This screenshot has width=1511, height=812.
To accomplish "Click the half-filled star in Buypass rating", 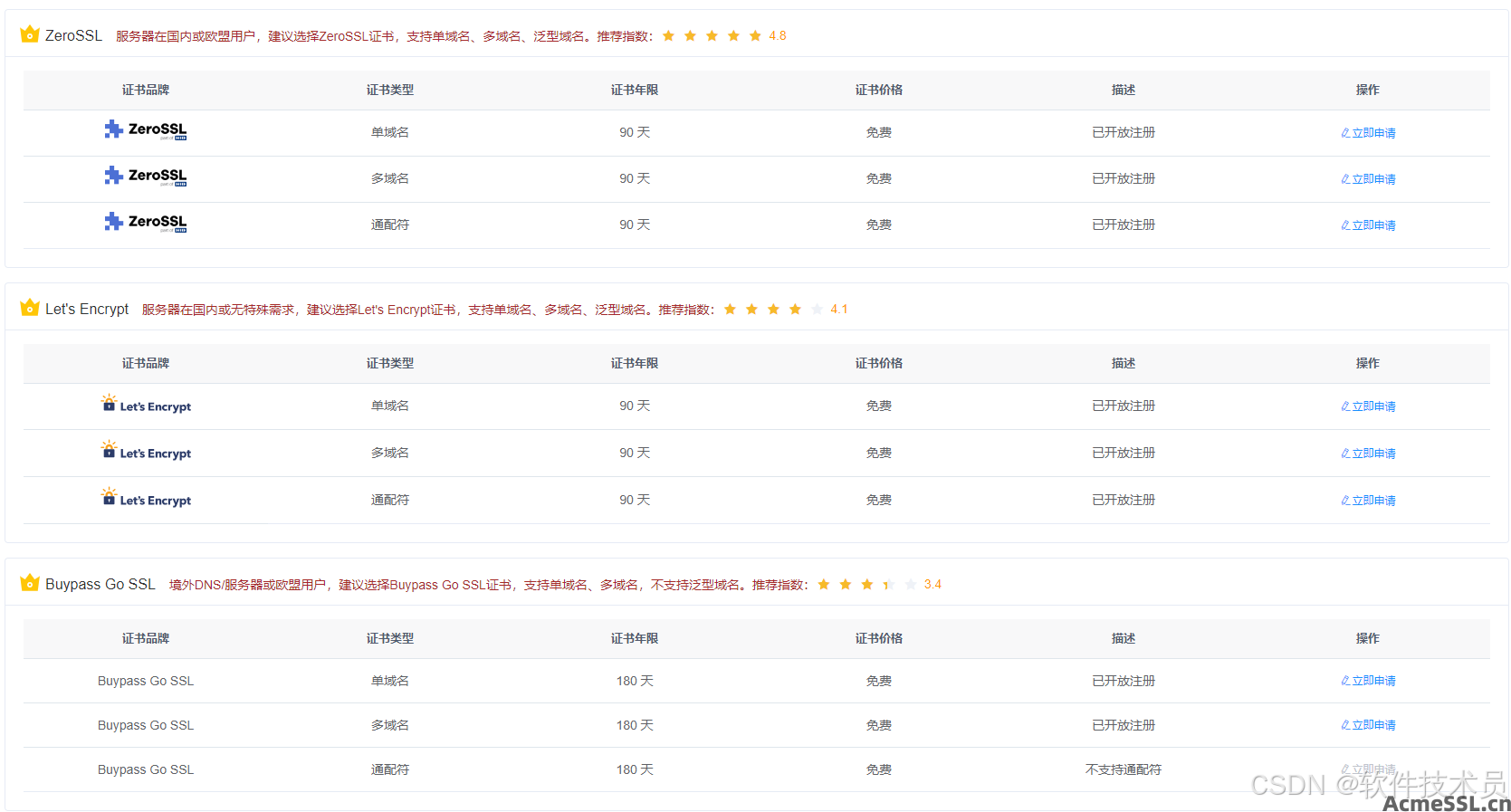I will click(888, 585).
